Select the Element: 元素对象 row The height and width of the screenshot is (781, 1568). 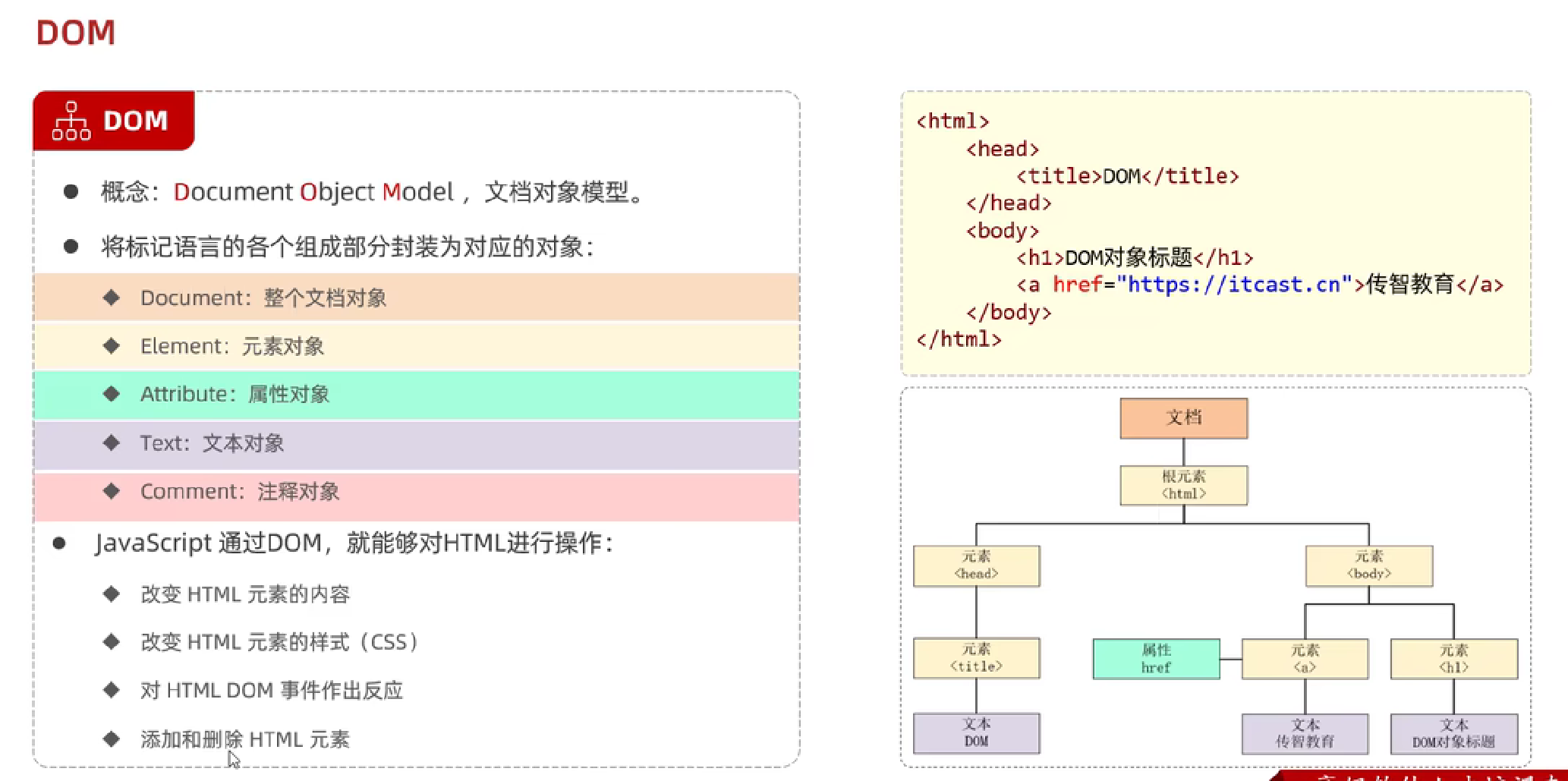coord(417,346)
